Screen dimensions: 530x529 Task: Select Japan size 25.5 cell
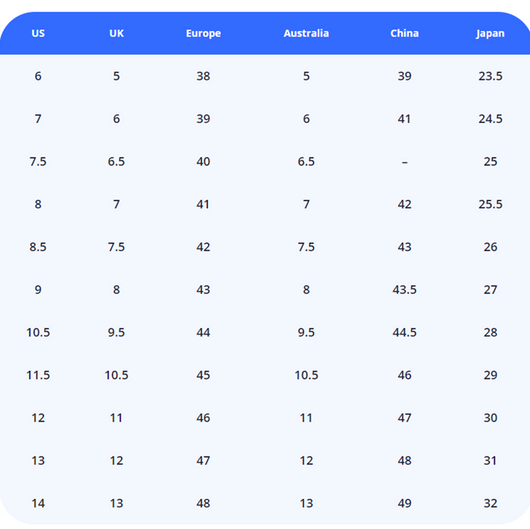click(x=490, y=205)
